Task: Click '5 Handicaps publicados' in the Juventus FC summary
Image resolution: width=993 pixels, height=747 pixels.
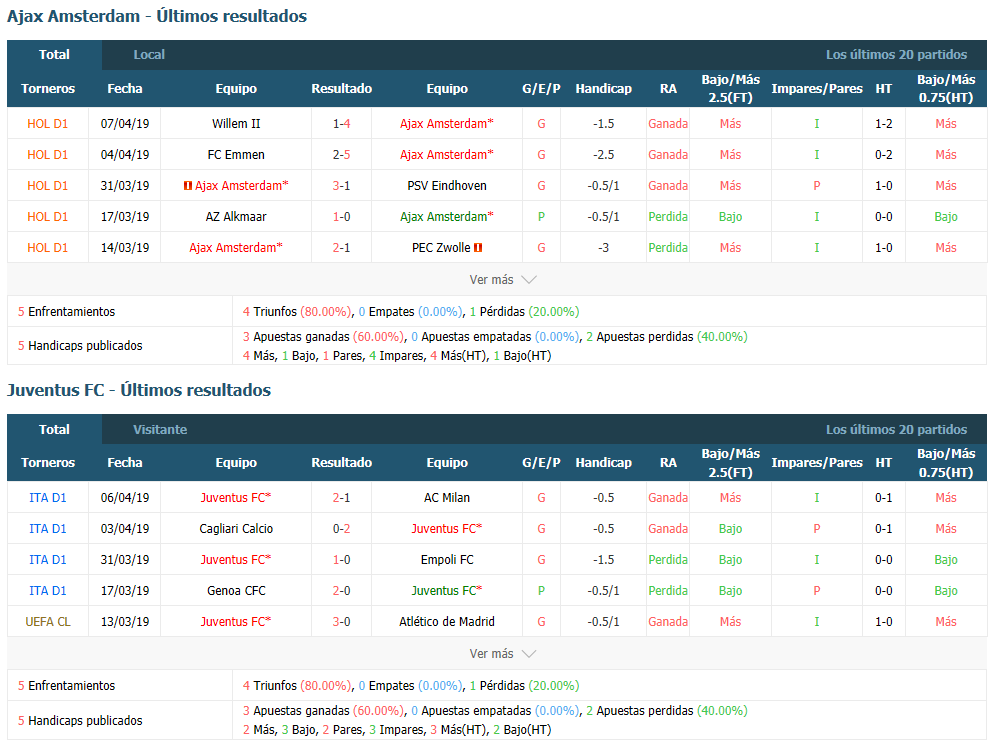Action: (x=80, y=720)
